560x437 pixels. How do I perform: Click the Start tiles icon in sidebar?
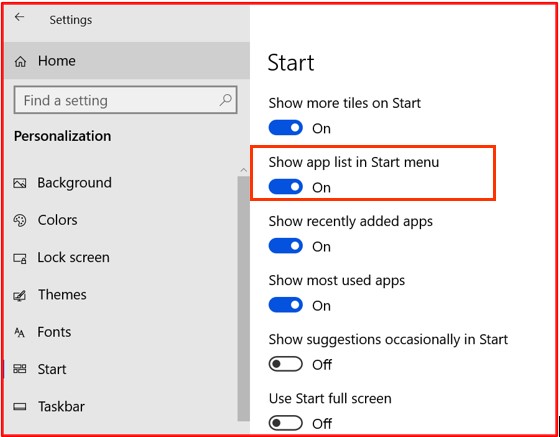tap(20, 369)
